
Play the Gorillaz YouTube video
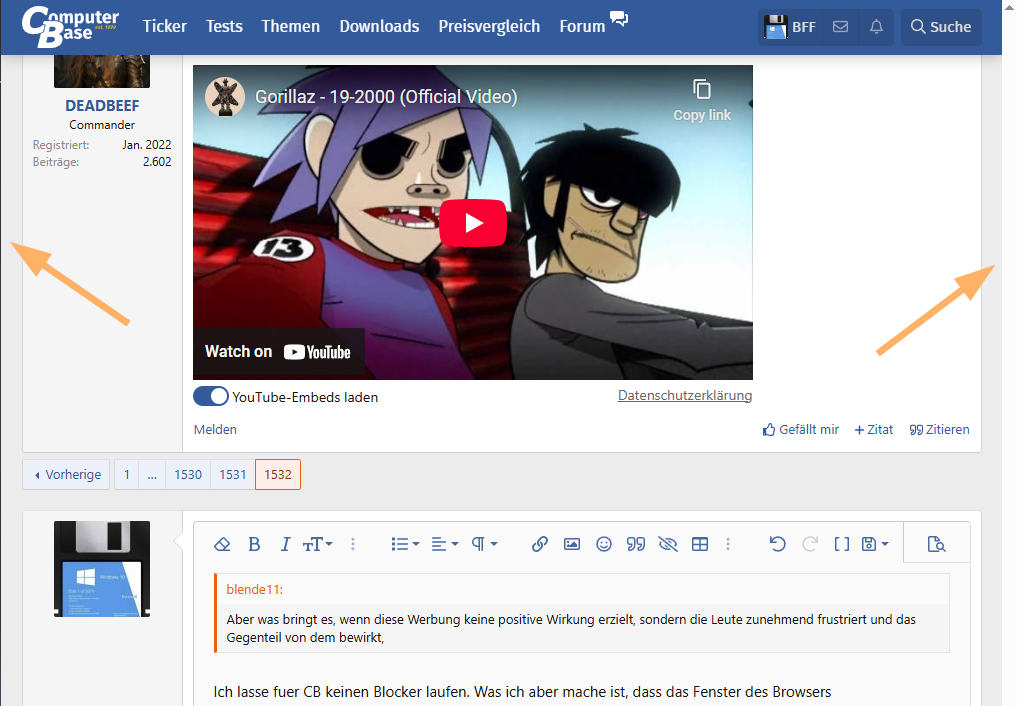pos(473,223)
